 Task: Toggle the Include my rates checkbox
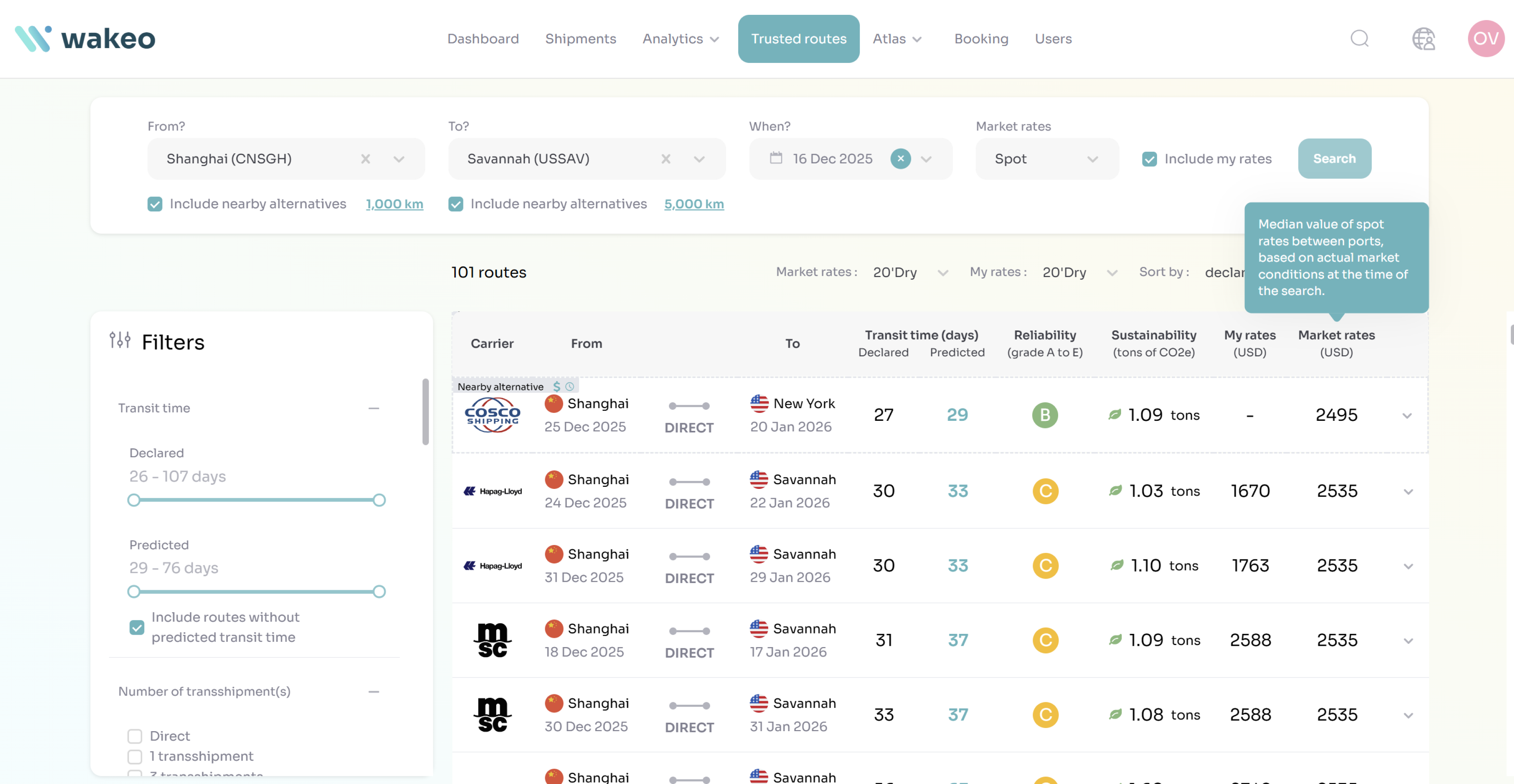point(1149,159)
